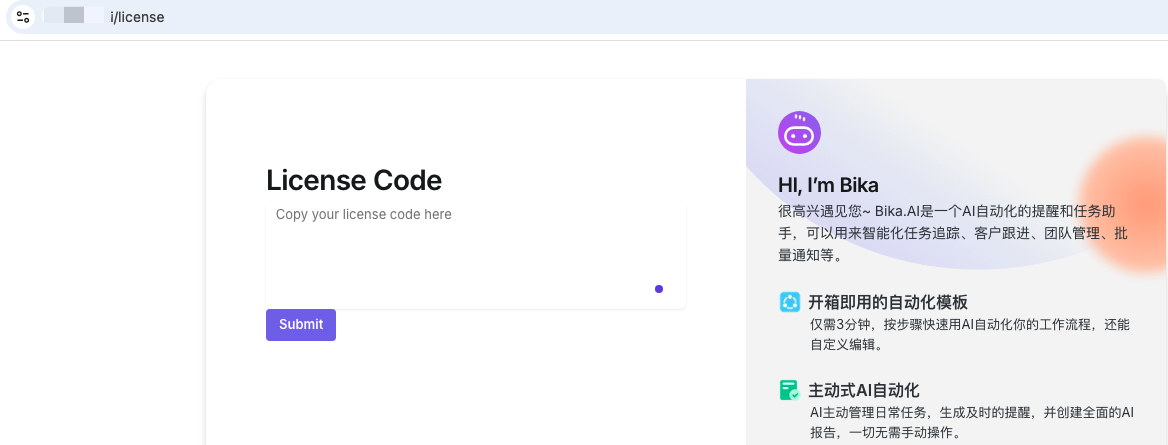This screenshot has height=445, width=1168.
Task: Focus the license code text area
Action: pyautogui.click(x=475, y=254)
